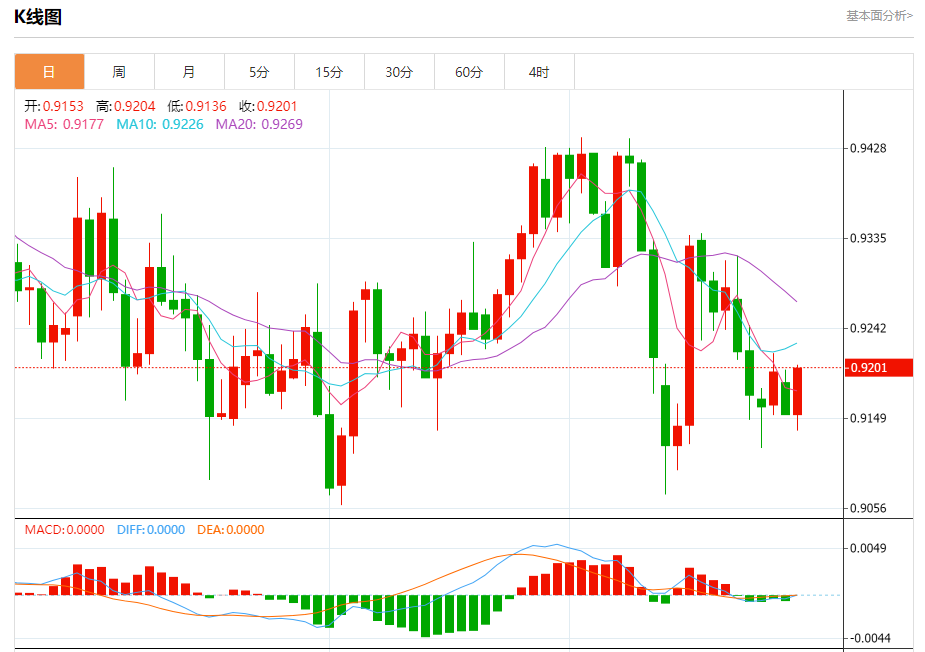The height and width of the screenshot is (652, 925).
Task: Click the DEA:0.0000 label
Action: (231, 529)
